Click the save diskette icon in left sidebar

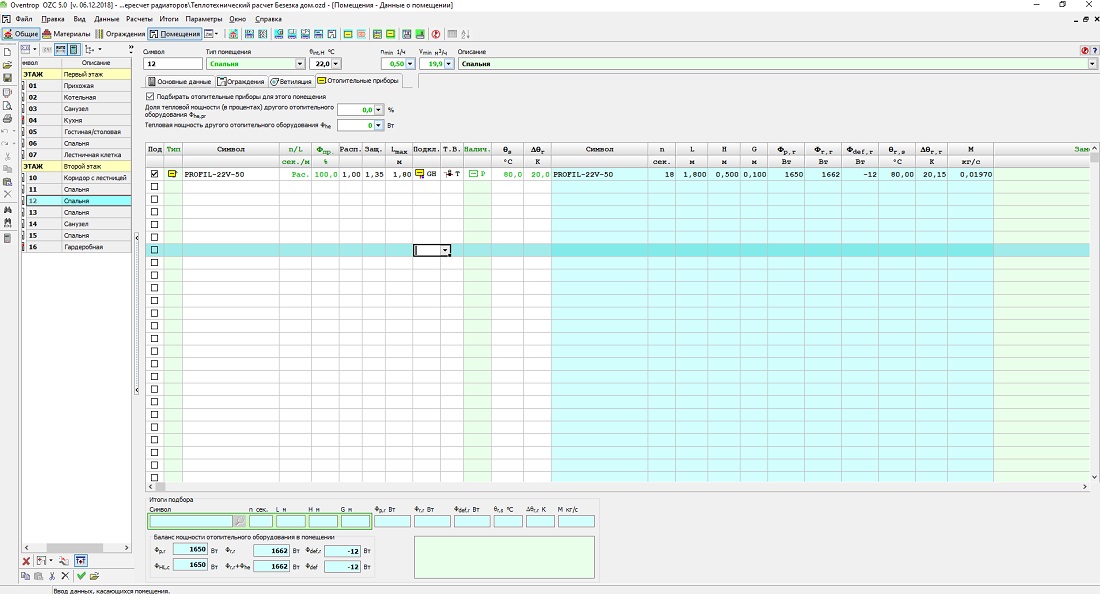tap(7, 78)
